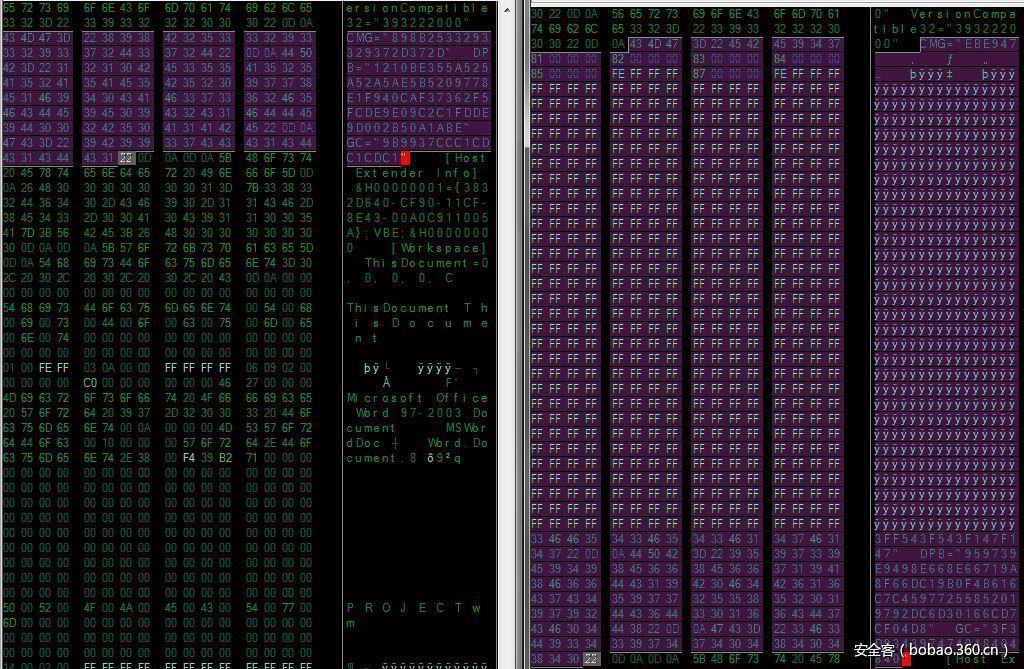This screenshot has height=669, width=1024.
Task: Click '8F66DC19B0F4B616' in right ASCII column
Action: [946, 584]
